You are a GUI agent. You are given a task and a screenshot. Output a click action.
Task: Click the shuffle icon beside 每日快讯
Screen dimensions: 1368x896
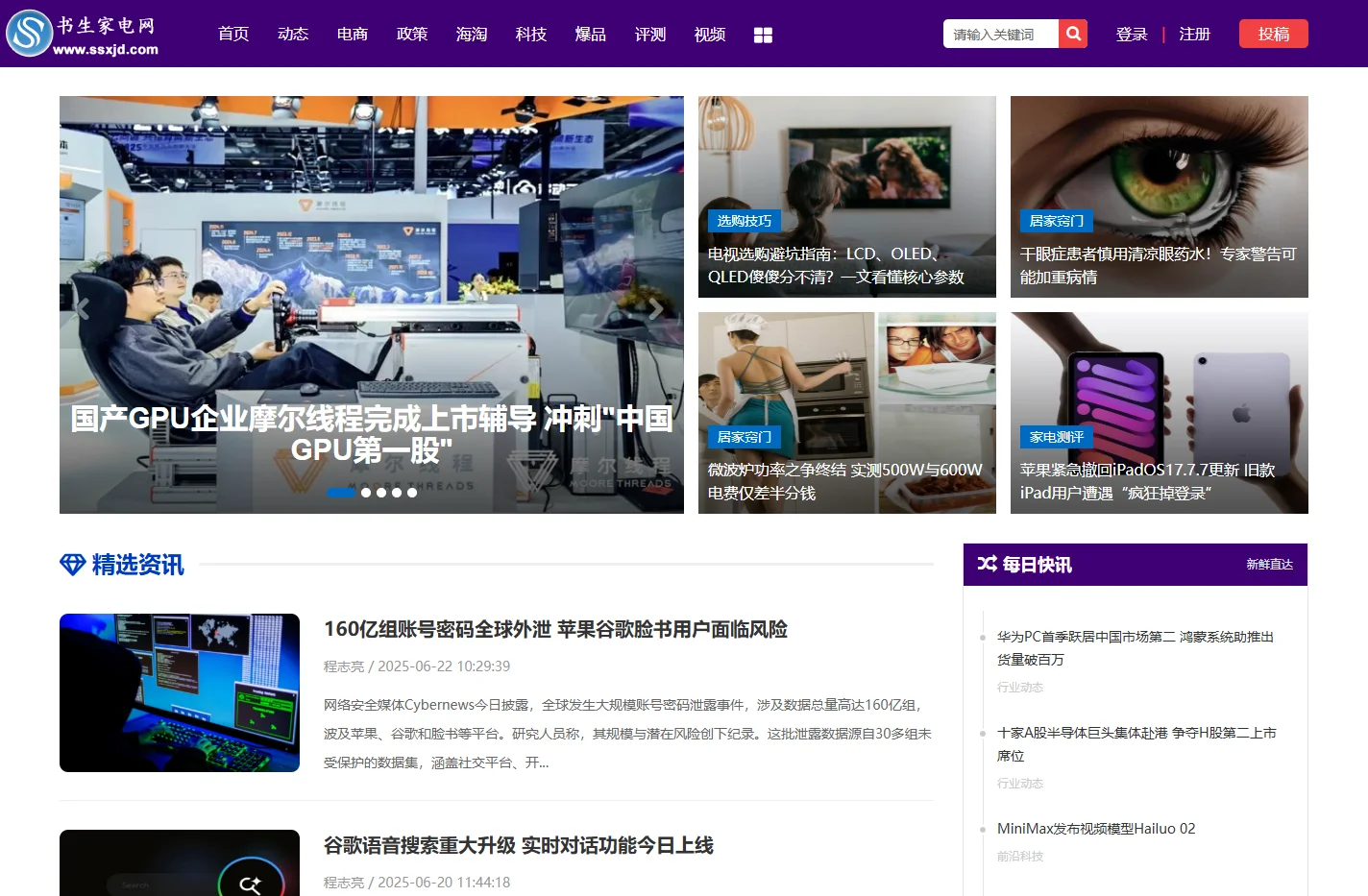987,564
